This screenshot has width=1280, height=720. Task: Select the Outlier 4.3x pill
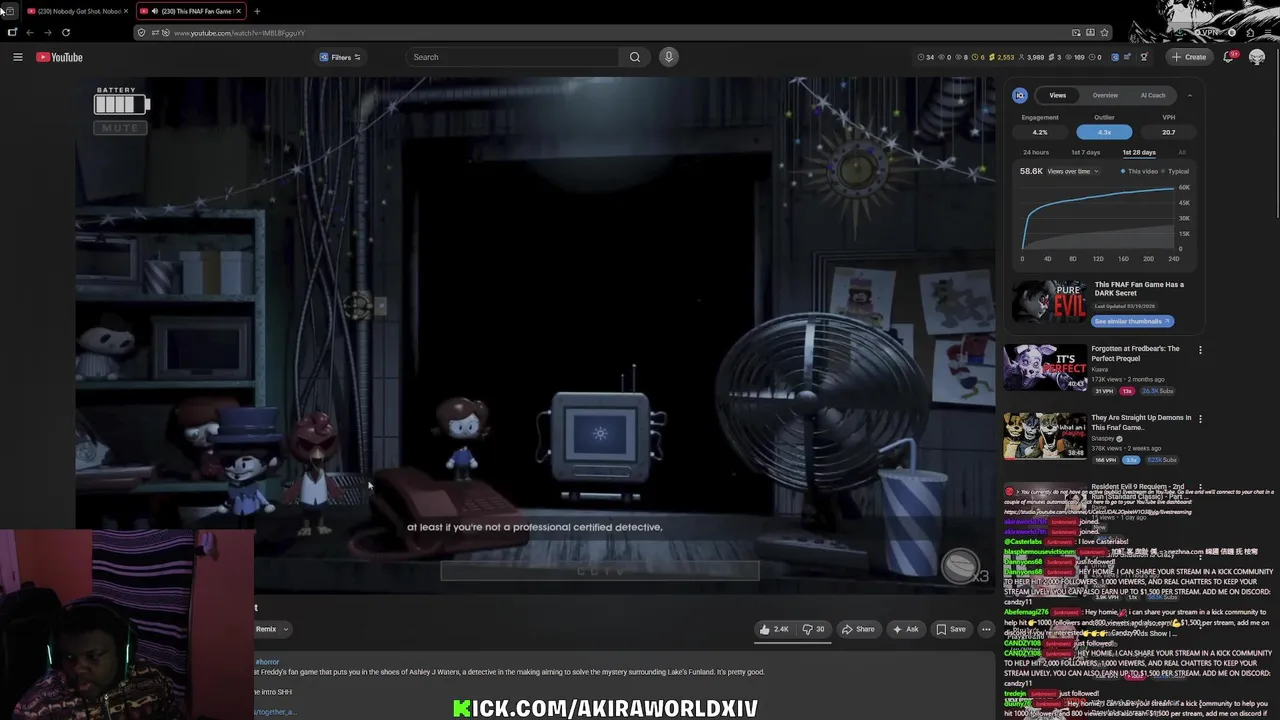[1104, 132]
